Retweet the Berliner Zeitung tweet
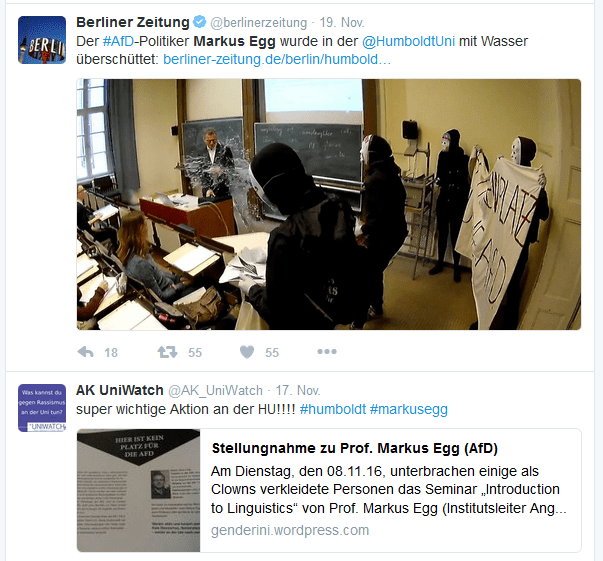Screen dimensions: 603x561 167,352
